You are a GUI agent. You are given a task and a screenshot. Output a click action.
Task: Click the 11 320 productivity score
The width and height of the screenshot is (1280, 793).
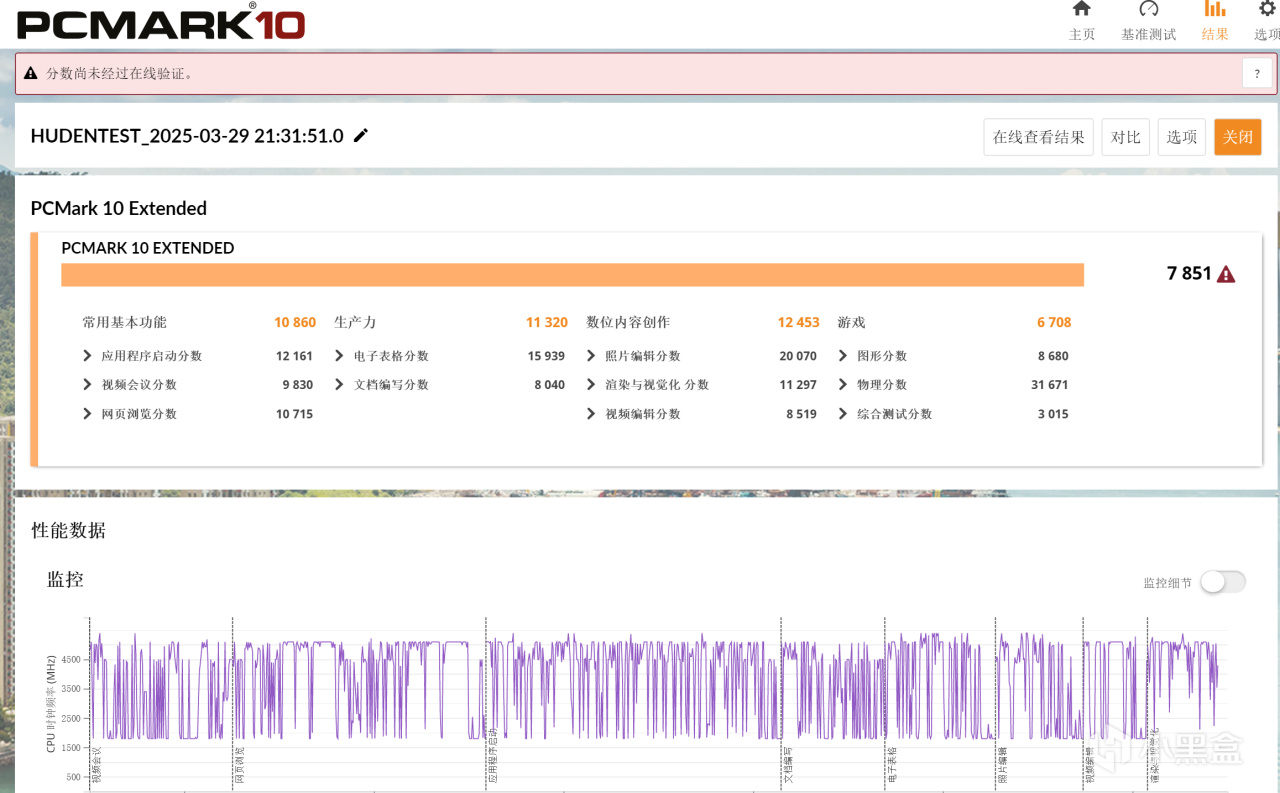(x=547, y=322)
